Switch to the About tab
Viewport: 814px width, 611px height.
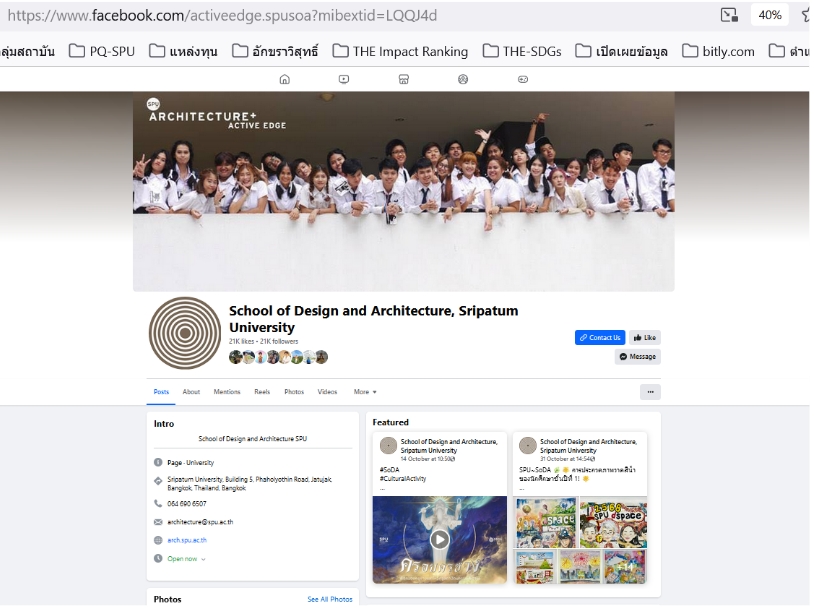tap(191, 392)
